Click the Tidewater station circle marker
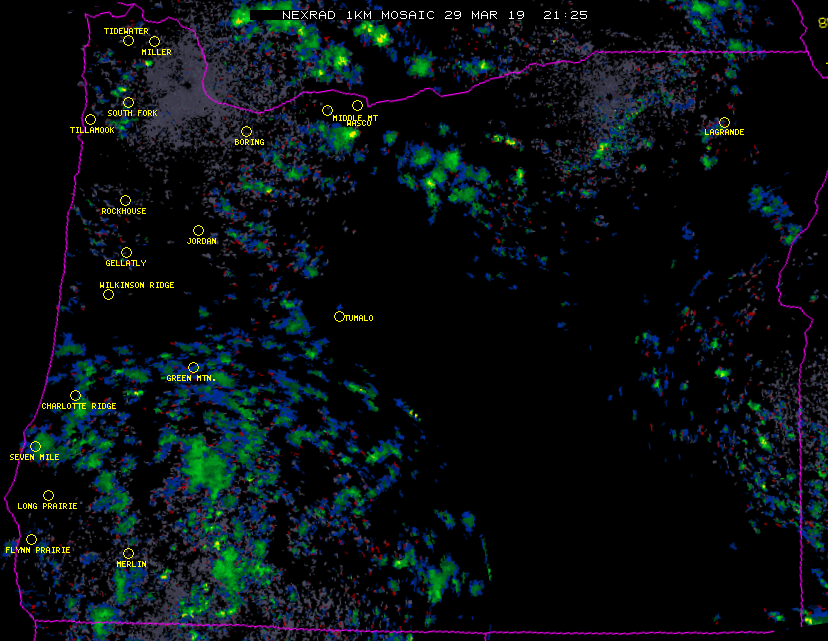 coord(128,41)
